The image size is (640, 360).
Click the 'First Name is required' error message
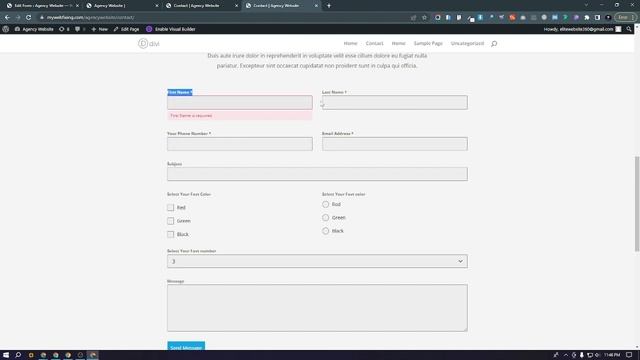coord(240,116)
